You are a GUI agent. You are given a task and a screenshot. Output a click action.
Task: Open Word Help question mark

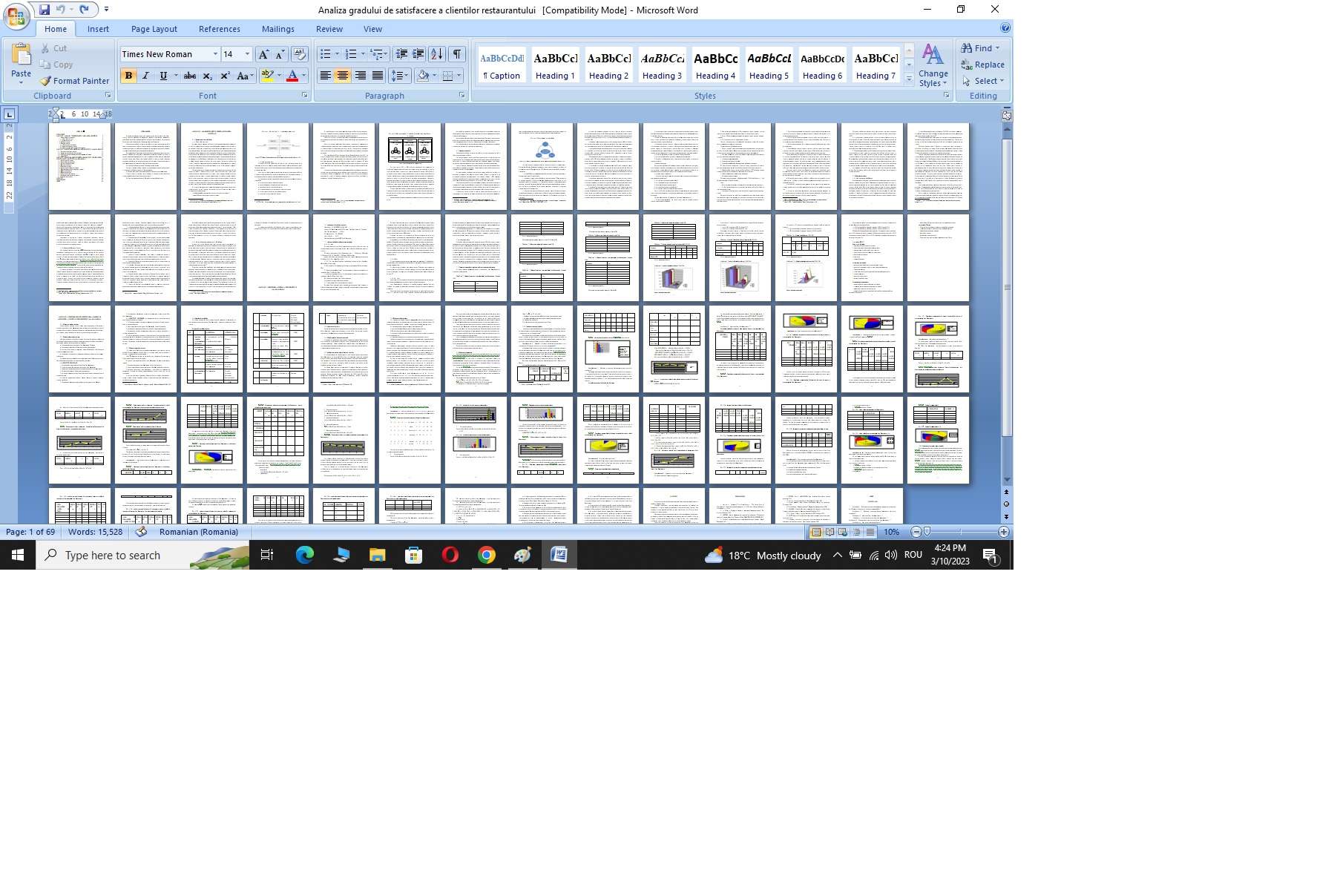[x=1005, y=28]
